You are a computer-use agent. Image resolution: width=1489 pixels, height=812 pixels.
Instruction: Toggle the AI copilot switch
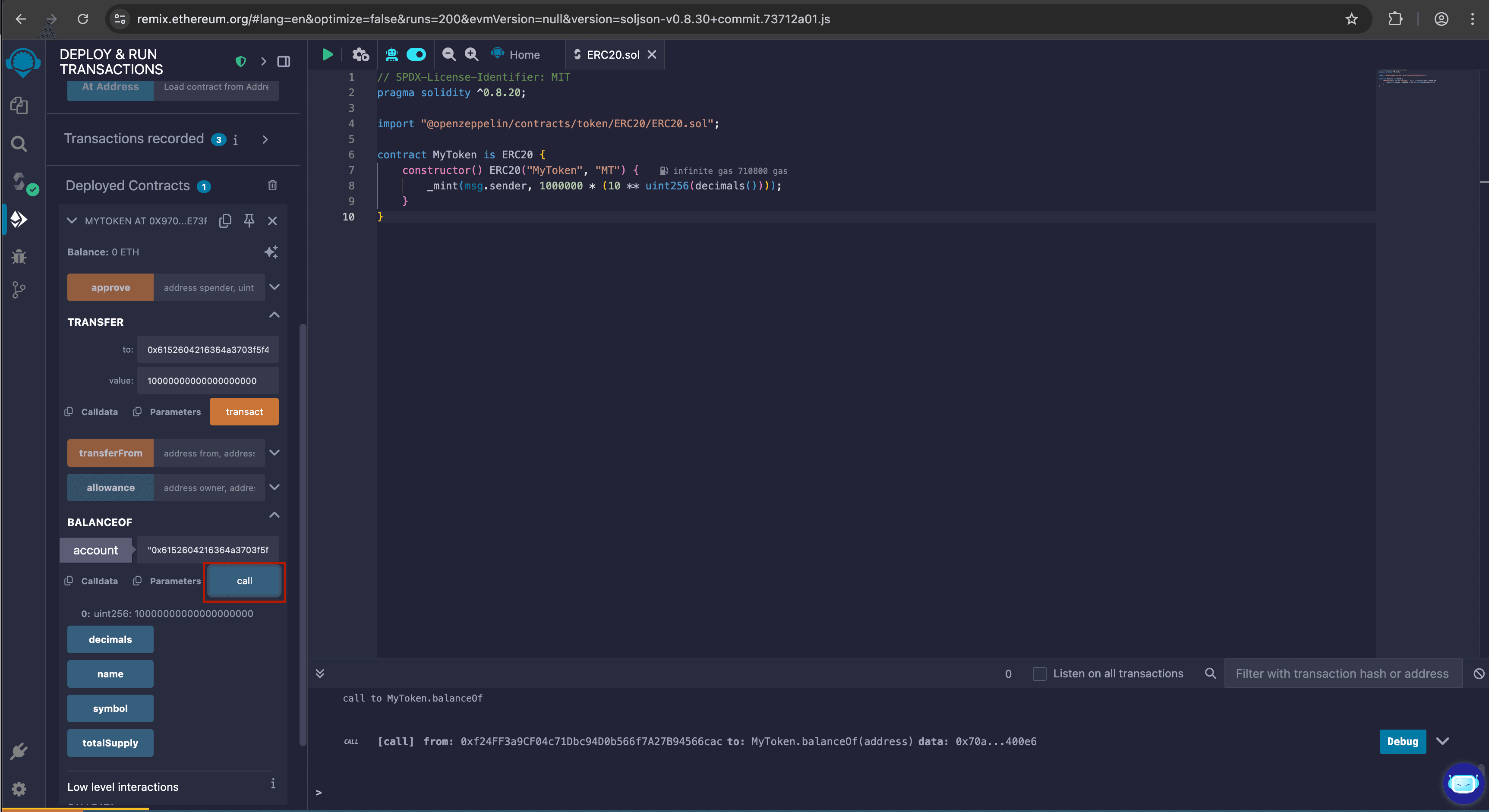coord(416,54)
